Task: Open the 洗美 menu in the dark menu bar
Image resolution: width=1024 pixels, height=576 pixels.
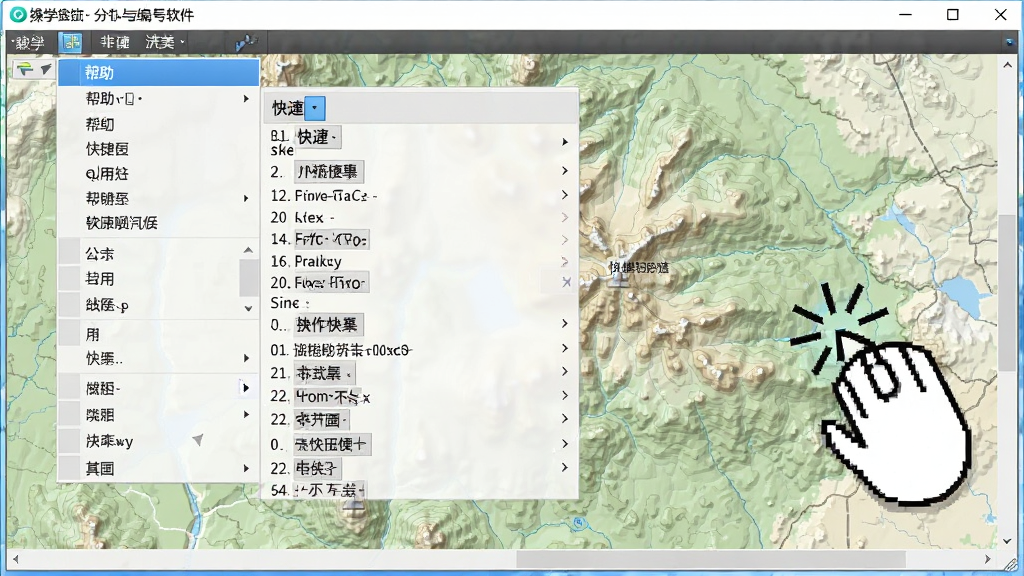Action: [163, 42]
